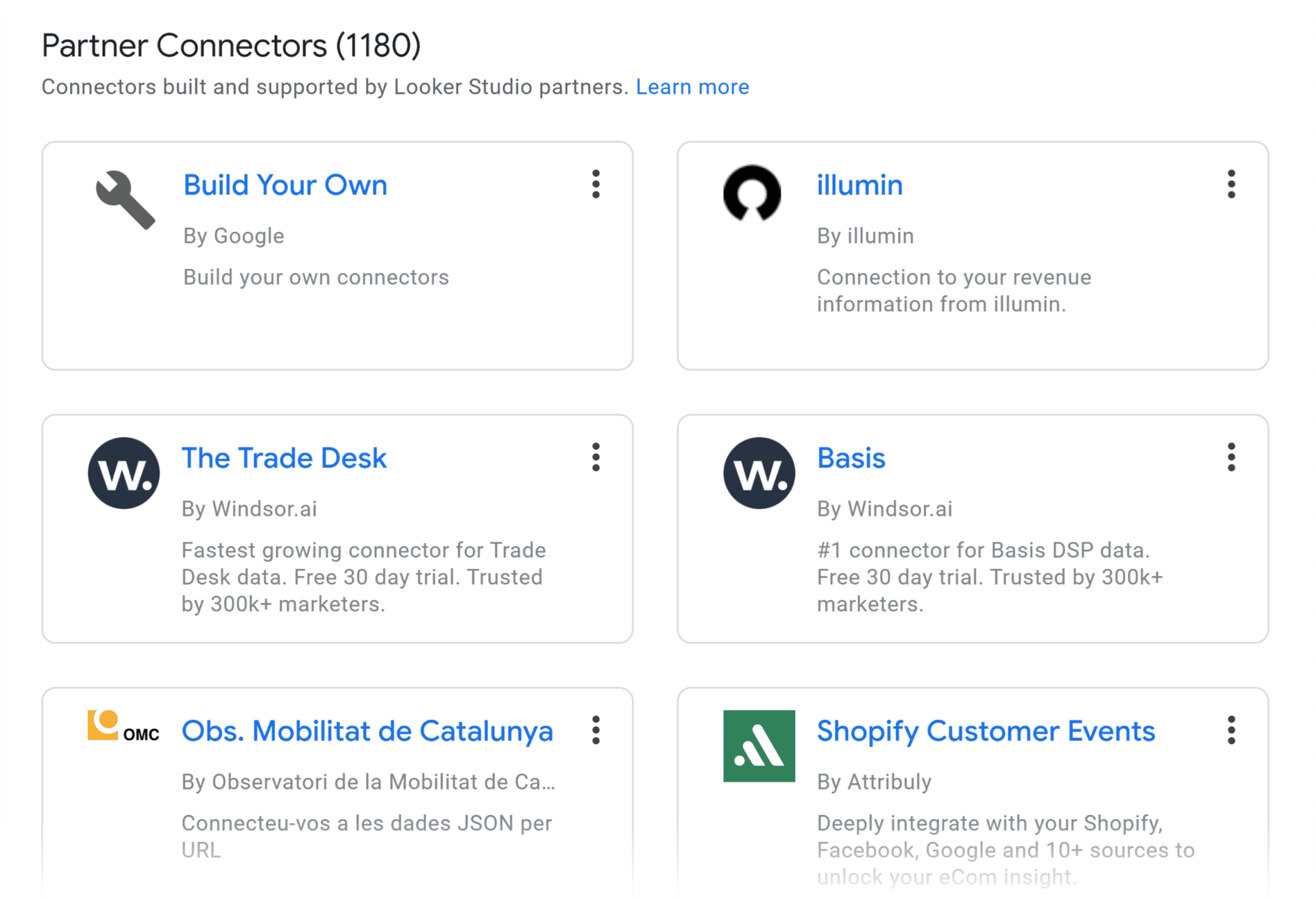Open the illumin card's three-dot menu
This screenshot has width=1316, height=899.
coord(1231,184)
